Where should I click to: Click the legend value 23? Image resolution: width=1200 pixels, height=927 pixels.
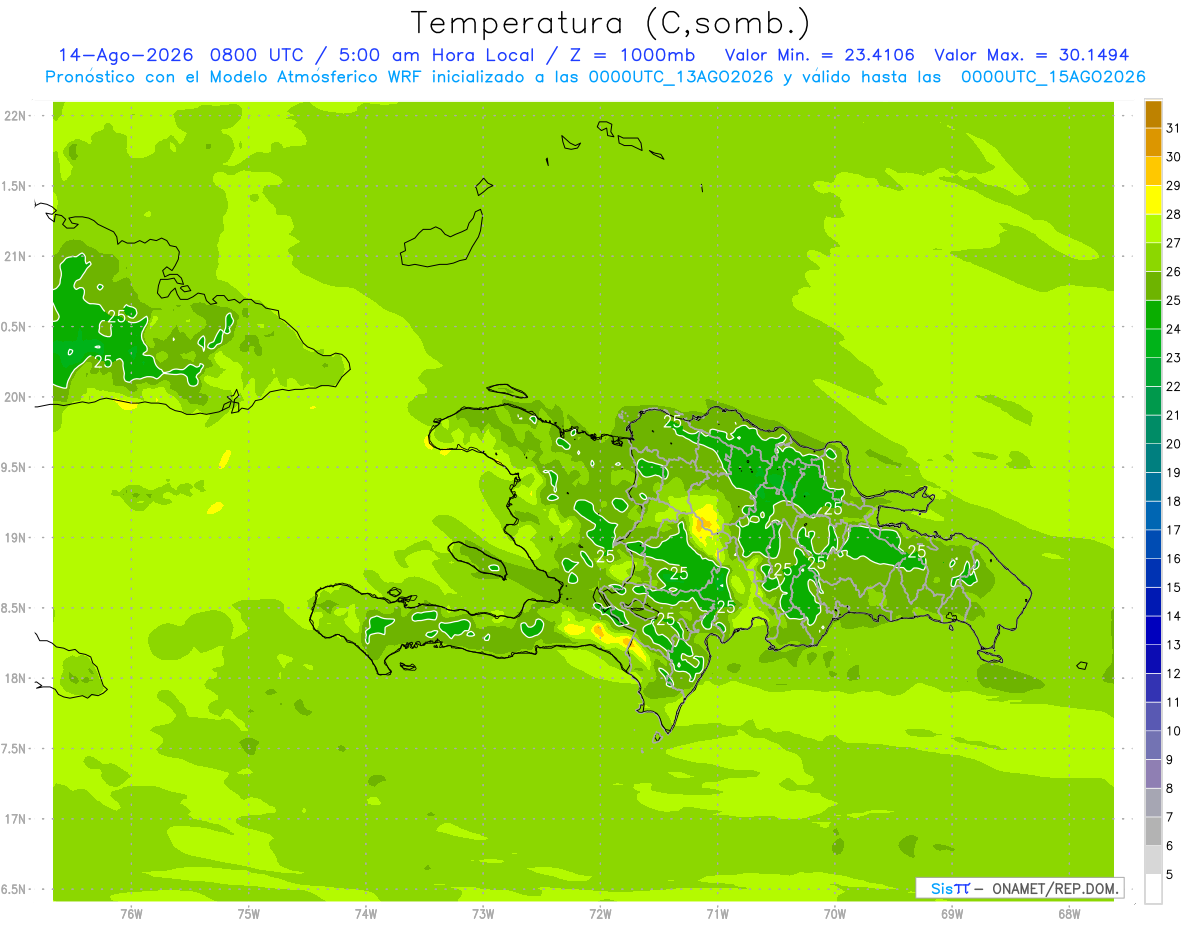tap(1173, 358)
